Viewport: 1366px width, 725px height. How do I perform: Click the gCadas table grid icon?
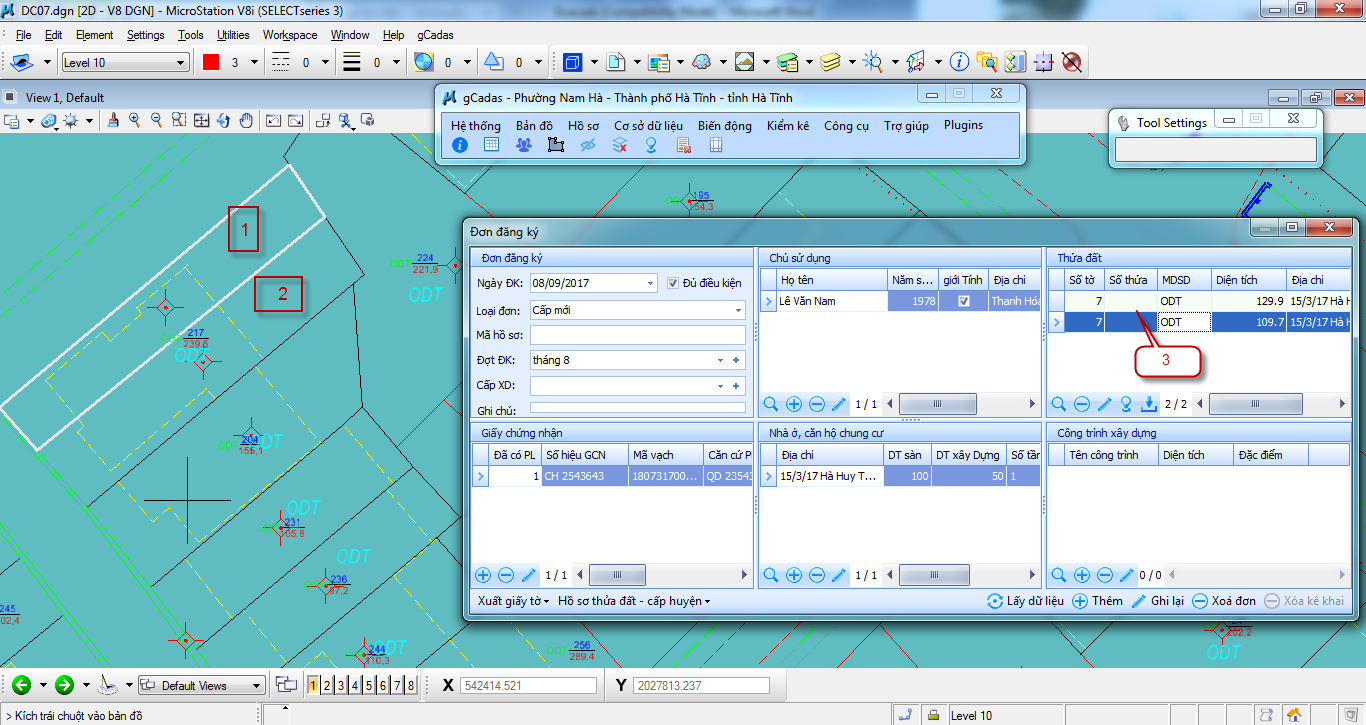[491, 145]
